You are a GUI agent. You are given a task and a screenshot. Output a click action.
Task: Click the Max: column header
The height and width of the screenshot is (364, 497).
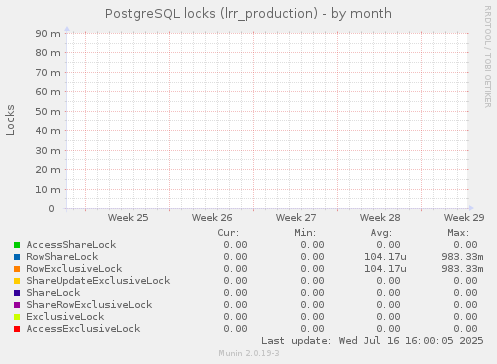[x=458, y=233]
